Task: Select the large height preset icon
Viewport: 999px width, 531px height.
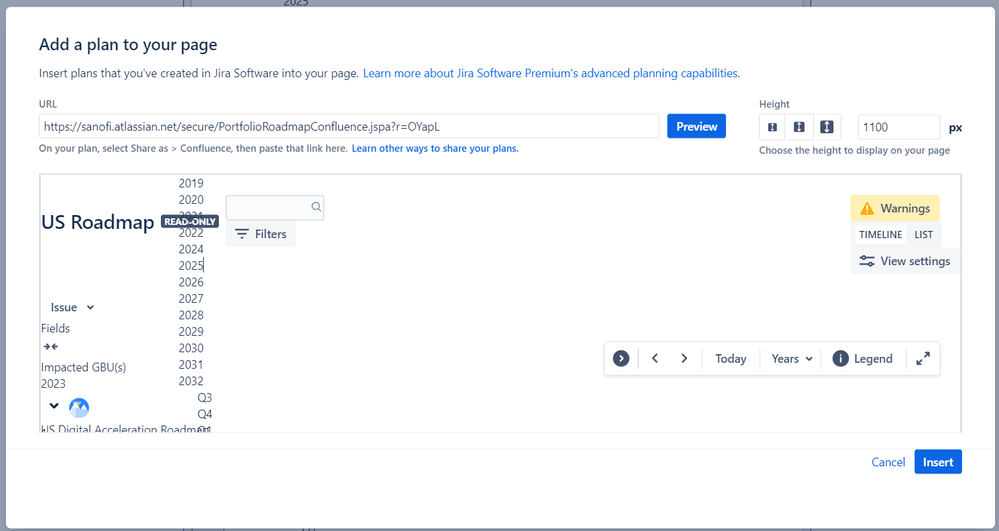Action: point(827,127)
